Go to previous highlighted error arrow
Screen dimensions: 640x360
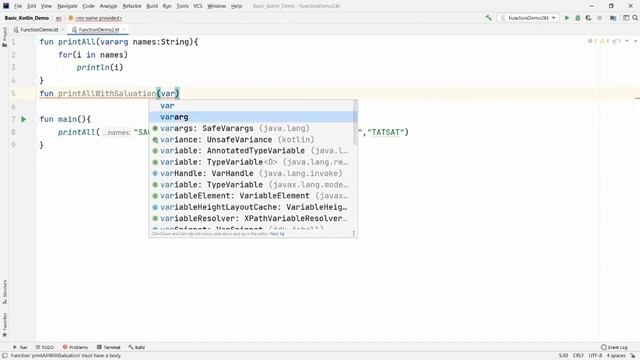627,41
